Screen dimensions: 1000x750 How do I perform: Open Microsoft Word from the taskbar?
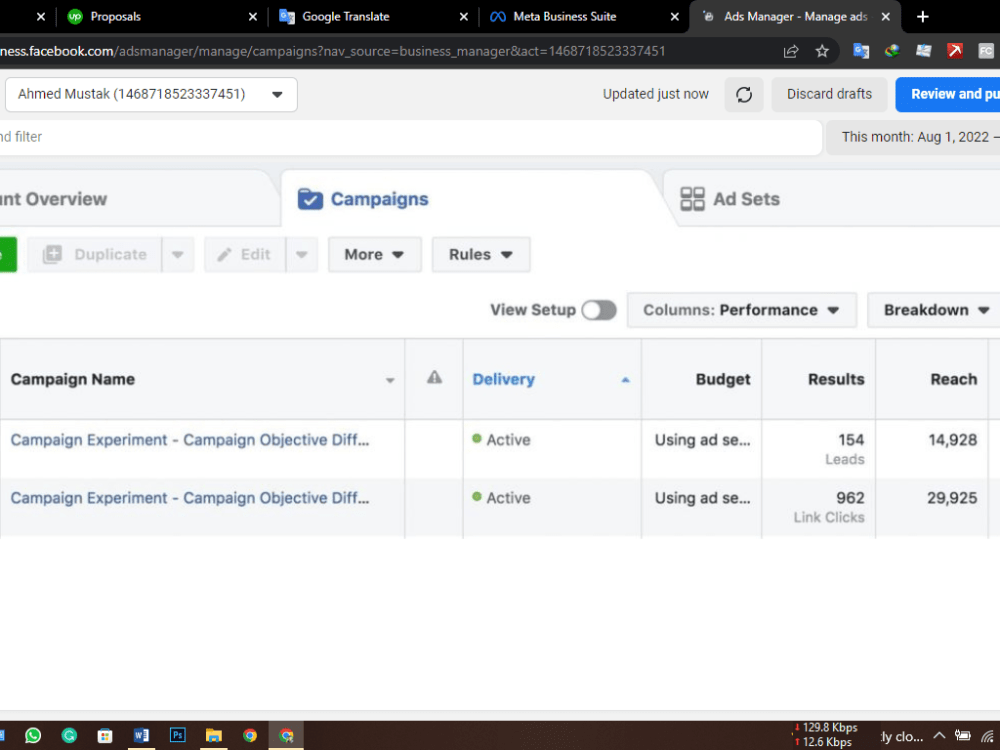tap(141, 735)
